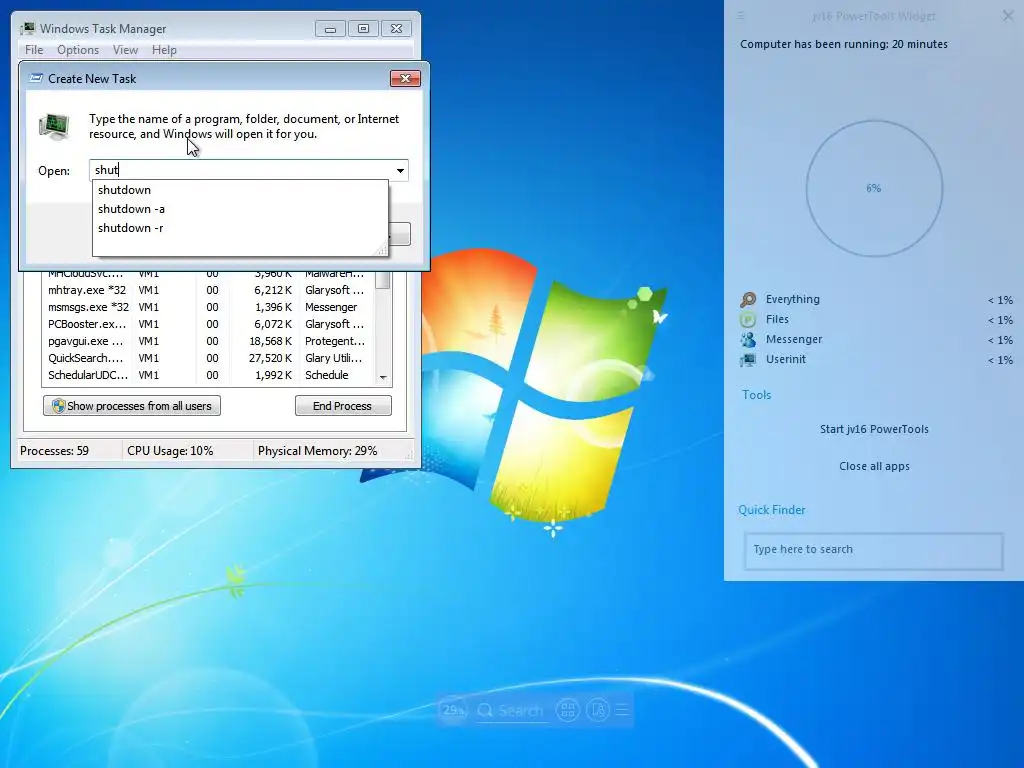The image size is (1024, 768).
Task: Click the Task Manager title bar icon
Action: [x=27, y=29]
